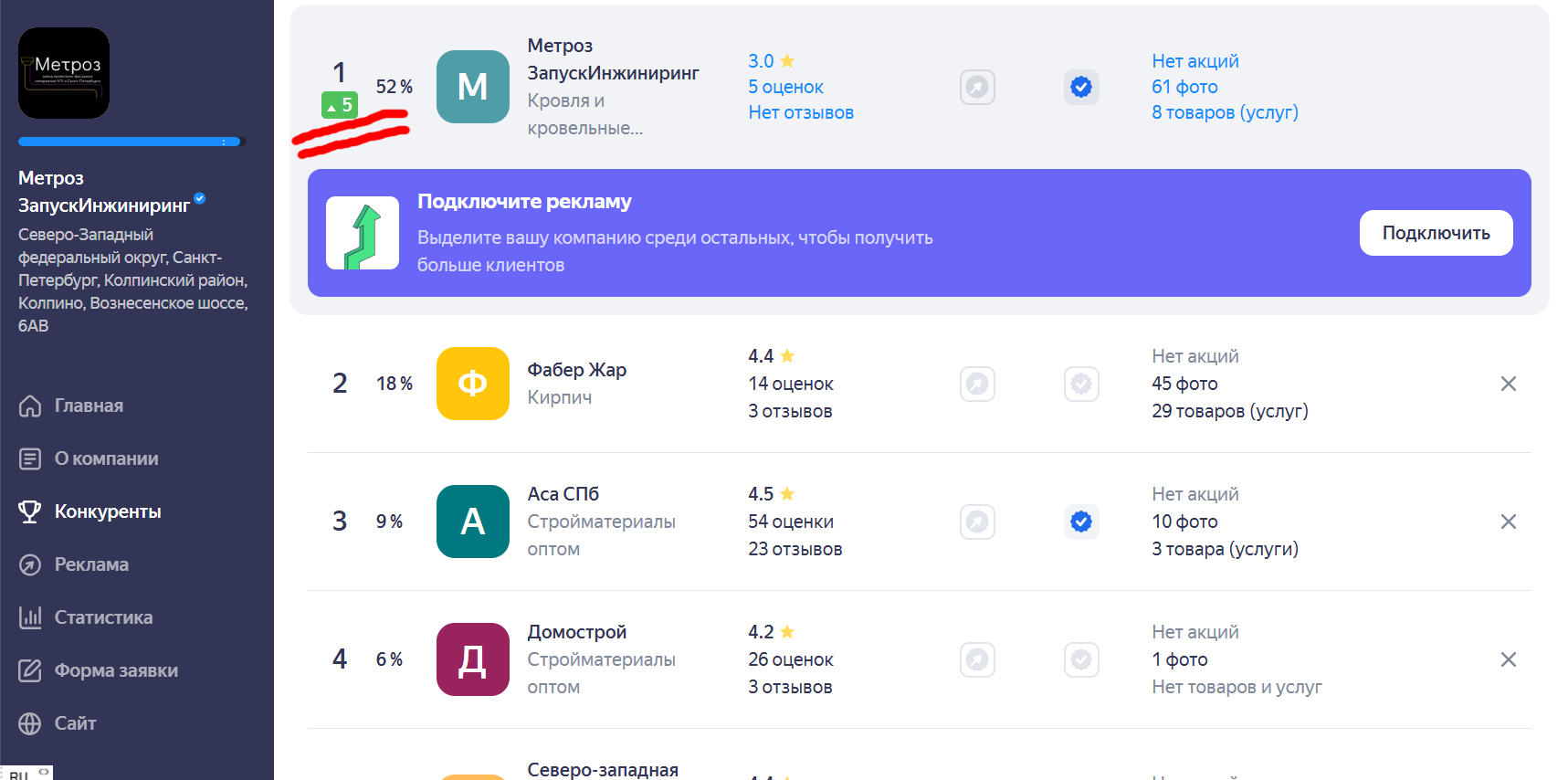This screenshot has width=1568, height=780.
Task: Click the Фабер Жар company name
Action: (576, 370)
